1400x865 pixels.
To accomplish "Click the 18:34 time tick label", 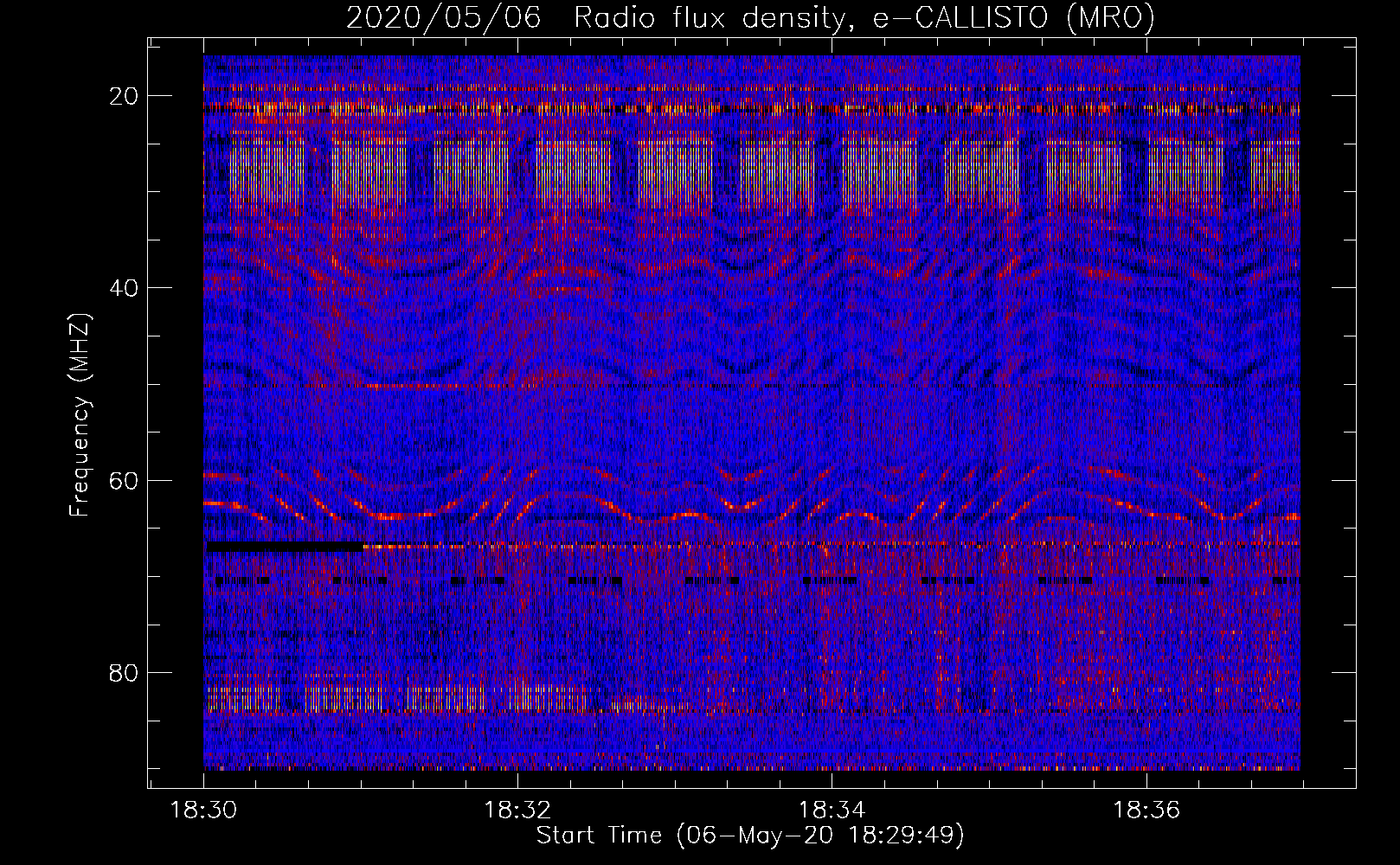I will (x=832, y=811).
